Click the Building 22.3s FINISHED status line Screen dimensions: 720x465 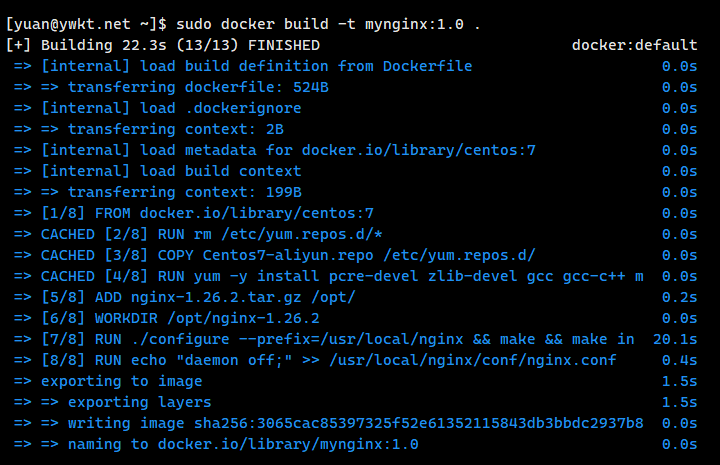[x=163, y=45]
